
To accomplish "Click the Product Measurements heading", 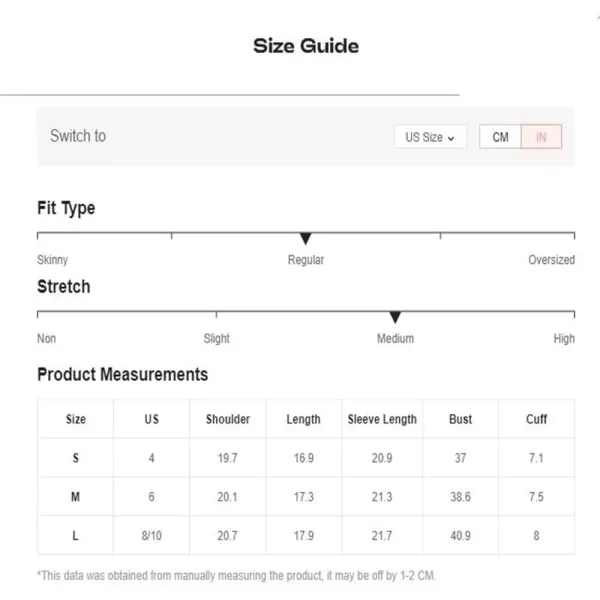I will point(122,374).
